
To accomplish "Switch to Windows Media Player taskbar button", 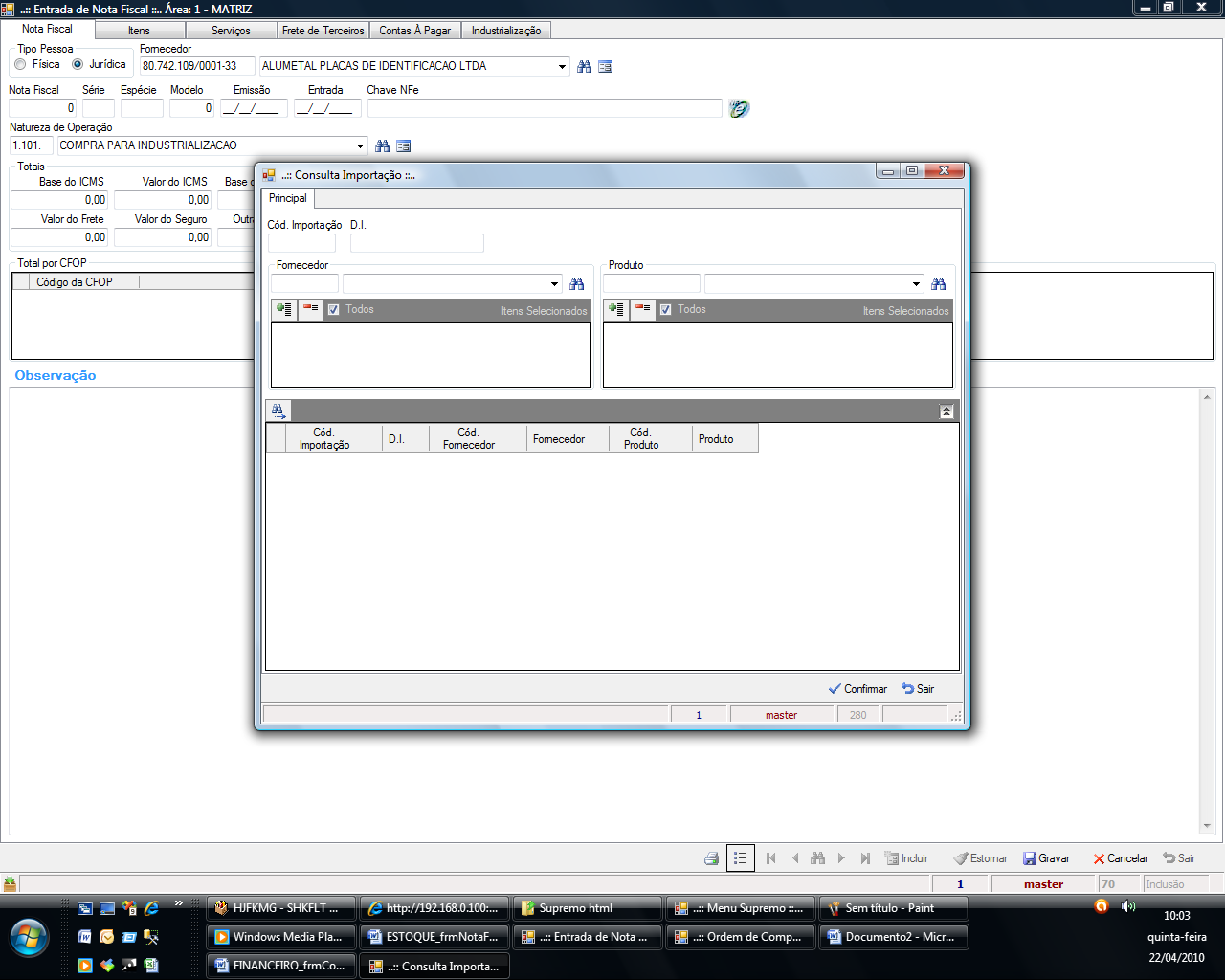I will [281, 937].
